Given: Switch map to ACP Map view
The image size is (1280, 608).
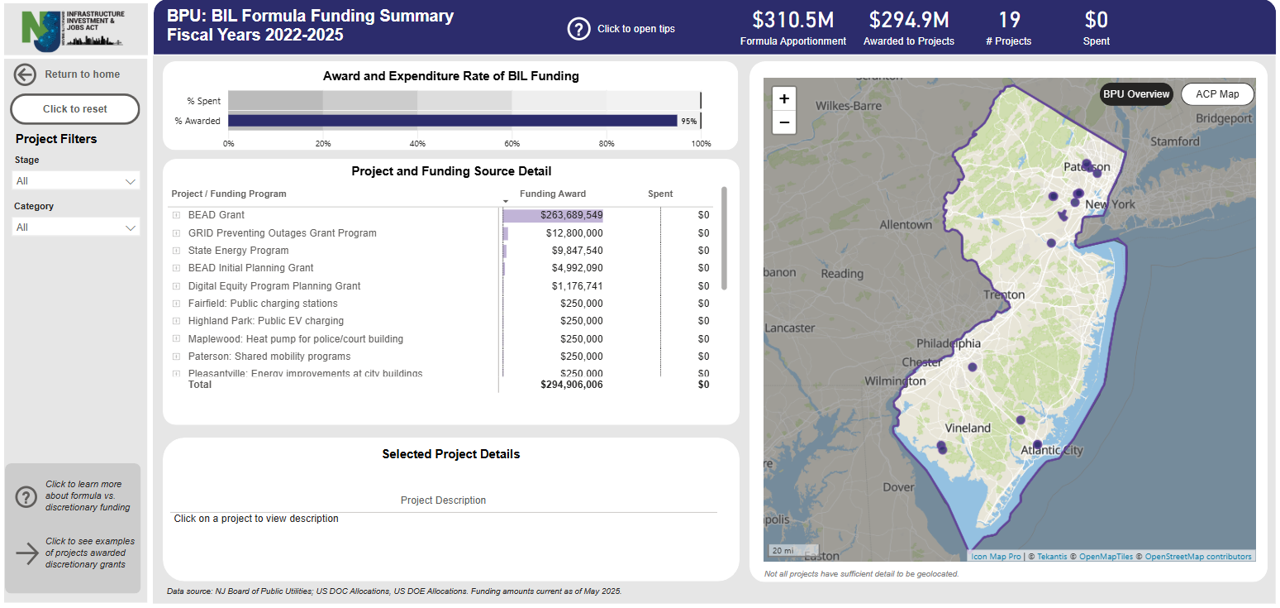Looking at the screenshot, I should (1217, 94).
